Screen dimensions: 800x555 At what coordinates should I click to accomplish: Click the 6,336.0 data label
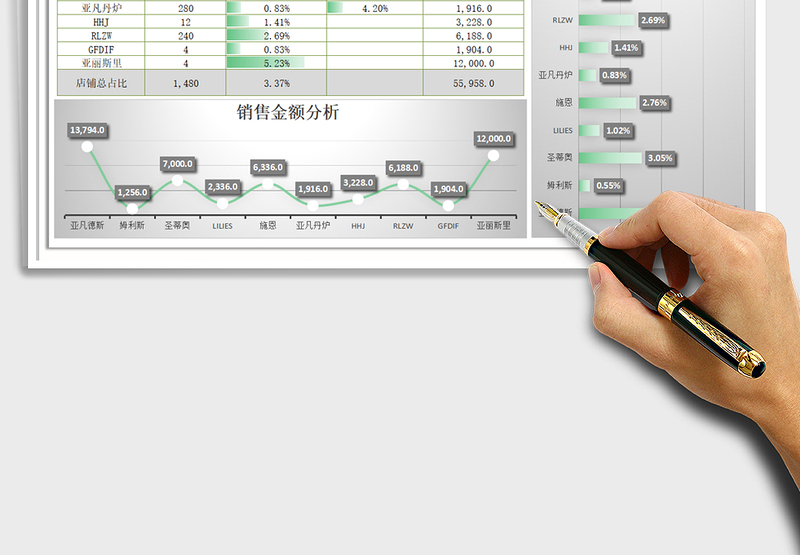click(x=268, y=167)
